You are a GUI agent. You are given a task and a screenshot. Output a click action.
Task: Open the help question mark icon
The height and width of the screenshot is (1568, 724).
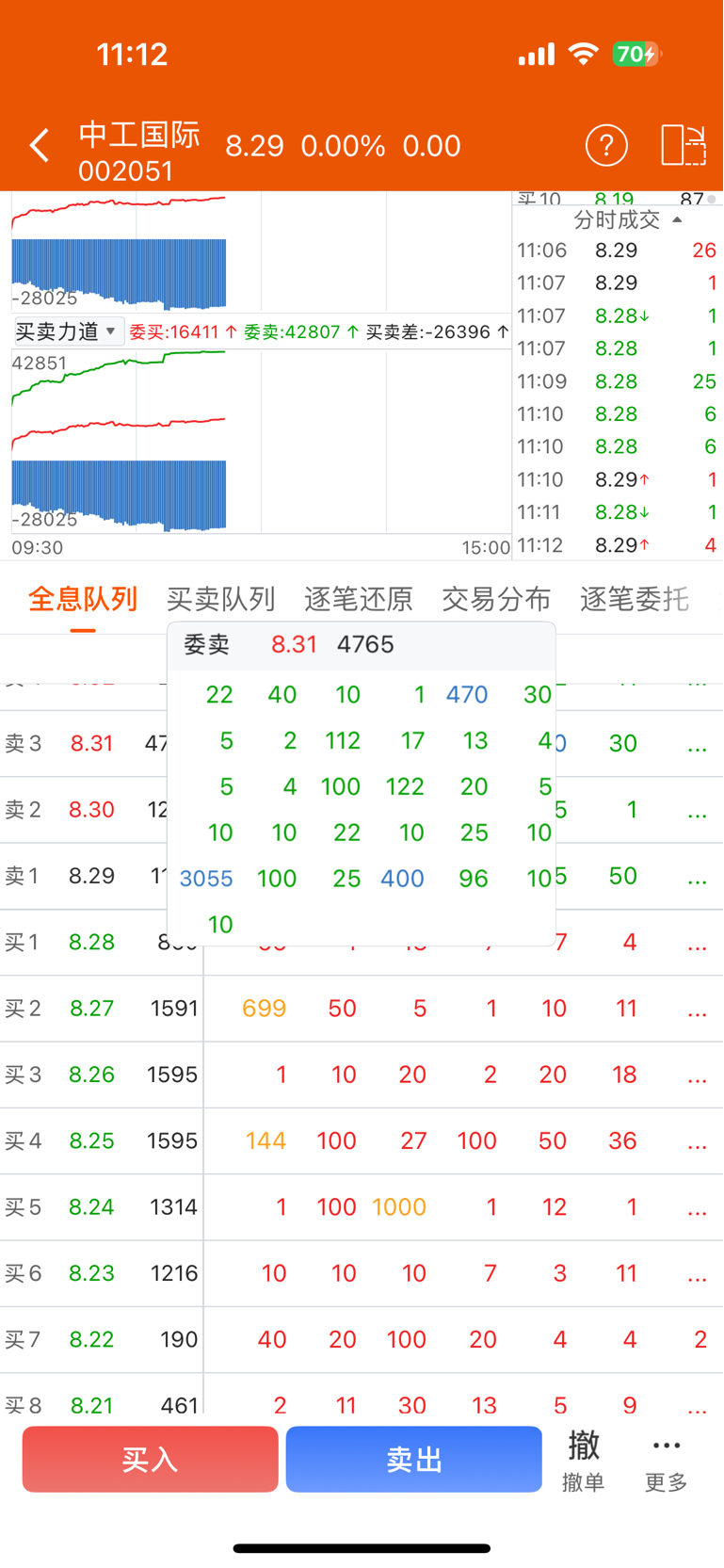click(606, 146)
